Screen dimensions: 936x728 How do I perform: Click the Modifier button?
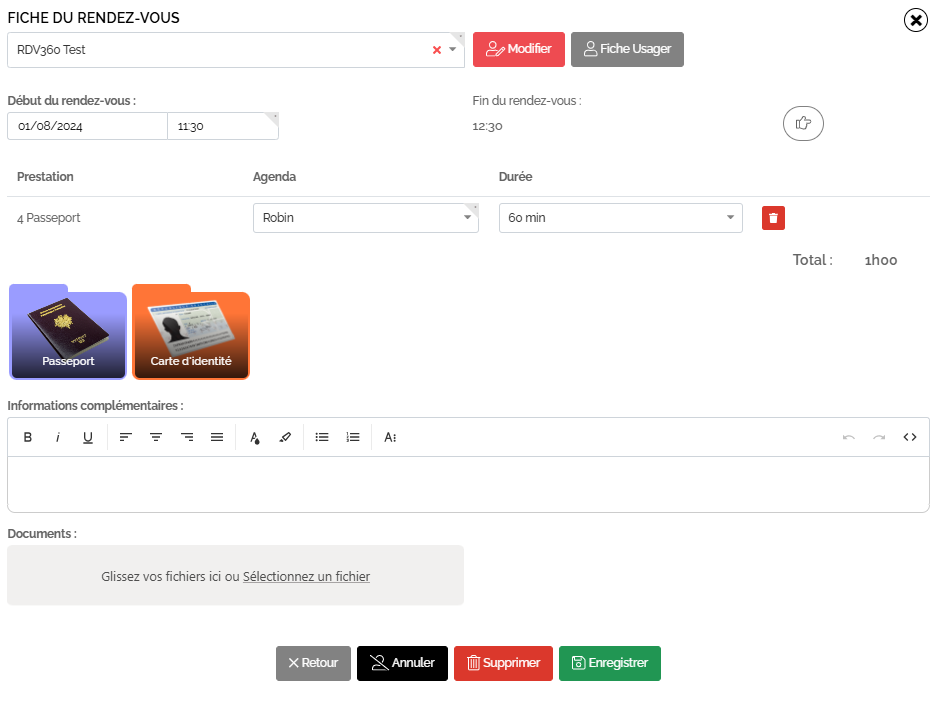pos(519,50)
